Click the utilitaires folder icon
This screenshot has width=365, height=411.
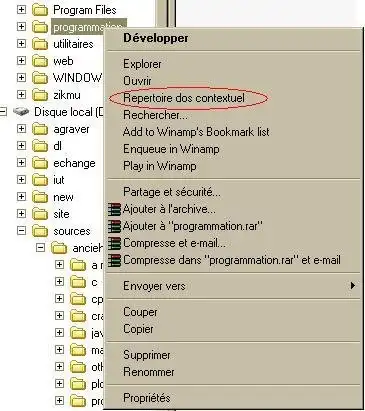(40, 44)
